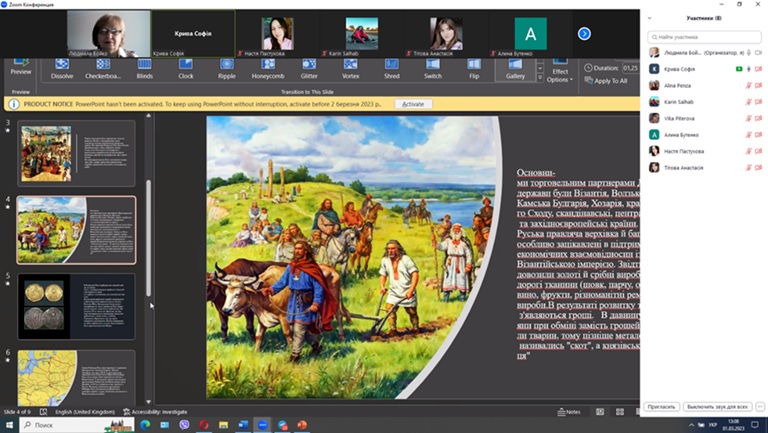Toggle Аліна Бутенко camera-off icon
This screenshot has width=768, height=433.
pos(758,135)
